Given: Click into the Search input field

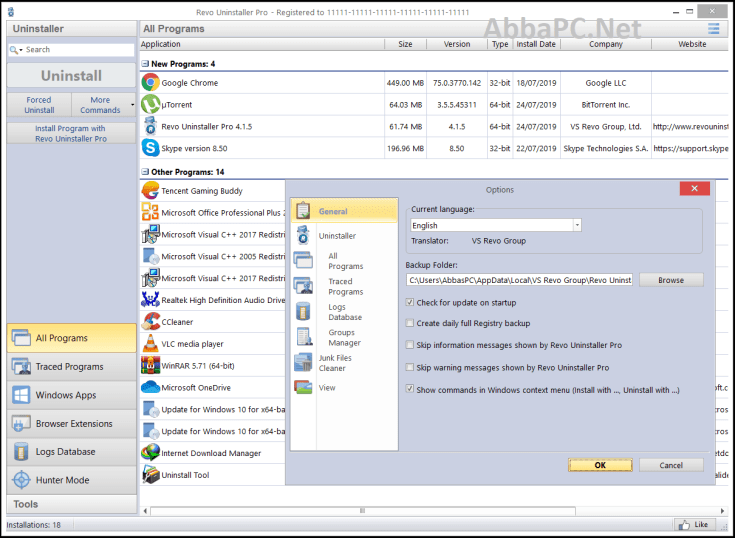Looking at the screenshot, I should [x=79, y=50].
